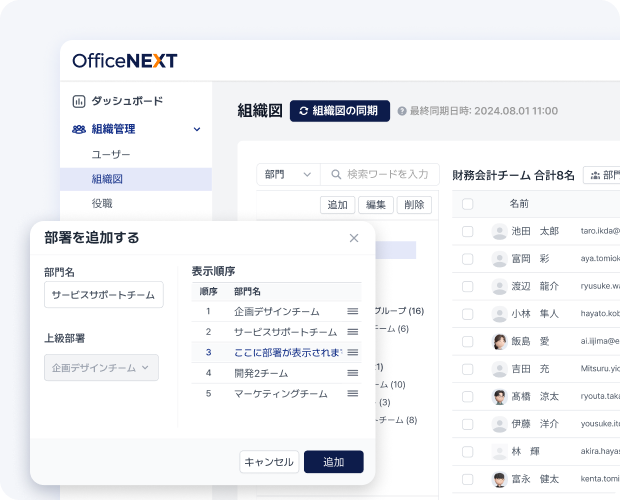Click drag handle for マーケティングチーム row

[352, 394]
